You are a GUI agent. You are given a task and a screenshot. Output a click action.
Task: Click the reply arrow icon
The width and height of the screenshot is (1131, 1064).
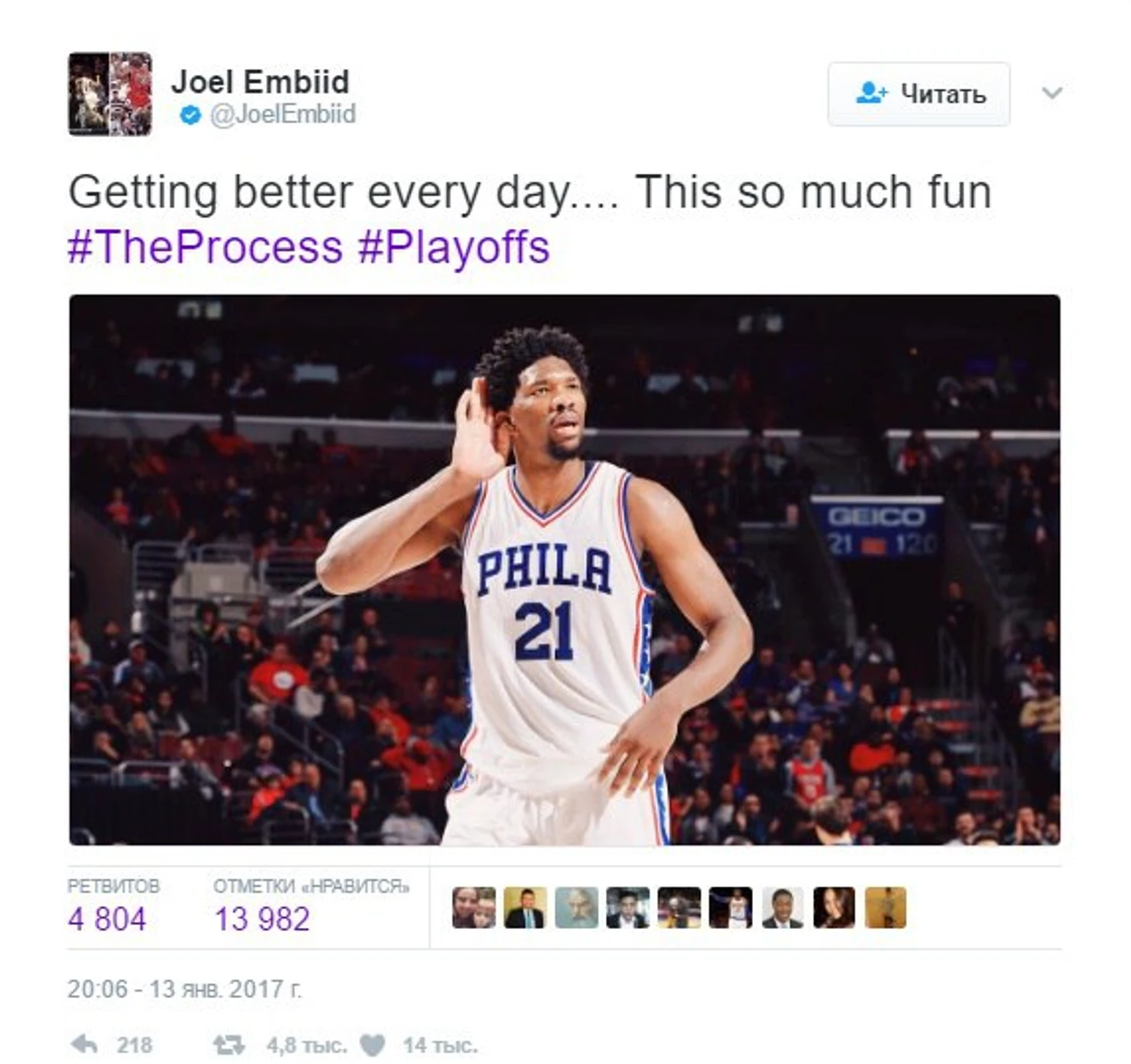click(x=84, y=1044)
